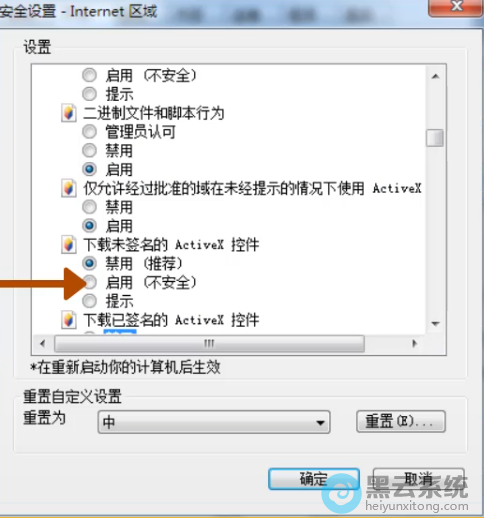Select 管理员认可 for binary and script behaviors
Image resolution: width=484 pixels, height=518 pixels.
click(90, 132)
